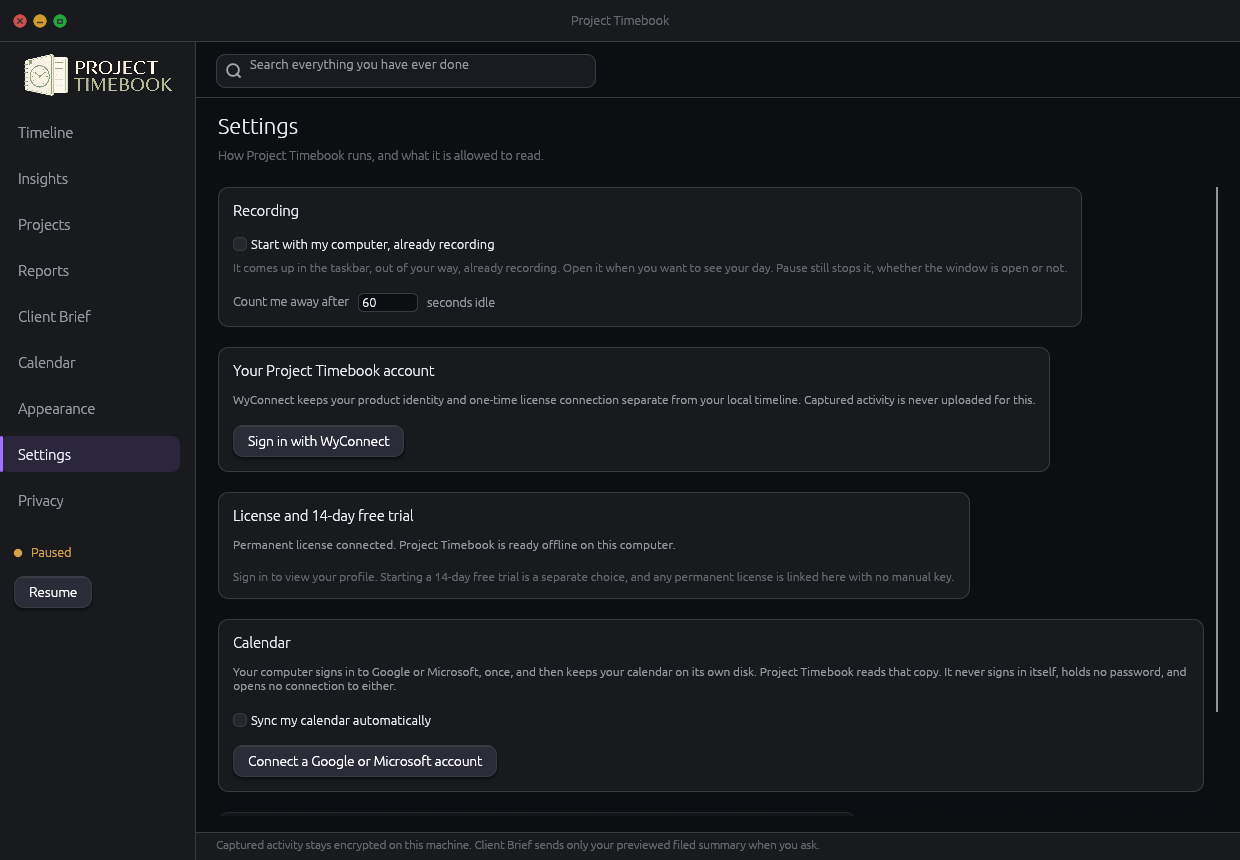Open the Client Brief page
The height and width of the screenshot is (860, 1240).
91,317
